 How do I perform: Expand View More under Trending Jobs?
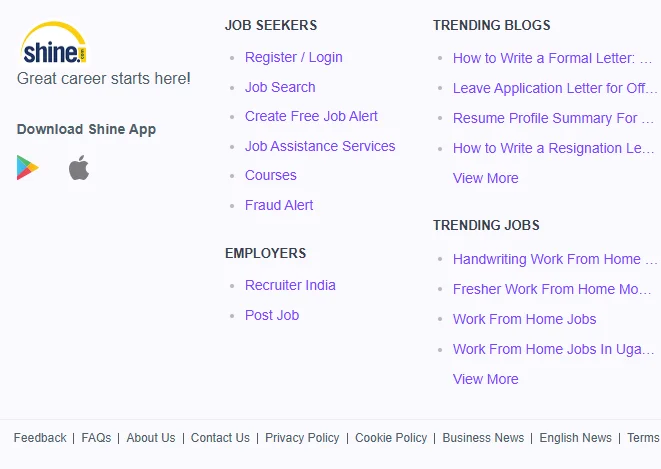[x=485, y=379]
